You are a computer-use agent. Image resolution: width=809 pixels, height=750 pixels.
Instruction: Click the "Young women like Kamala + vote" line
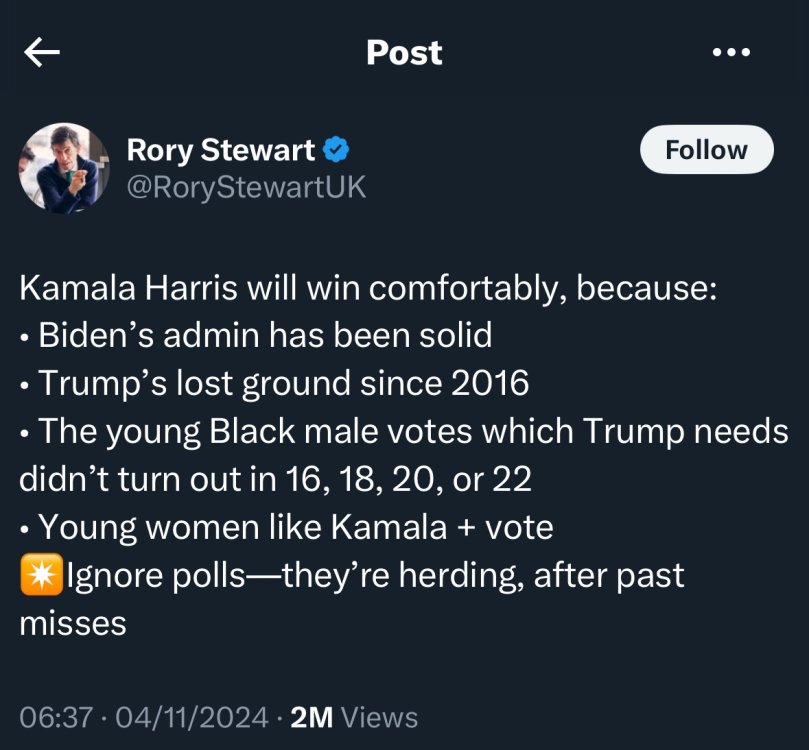pos(295,527)
